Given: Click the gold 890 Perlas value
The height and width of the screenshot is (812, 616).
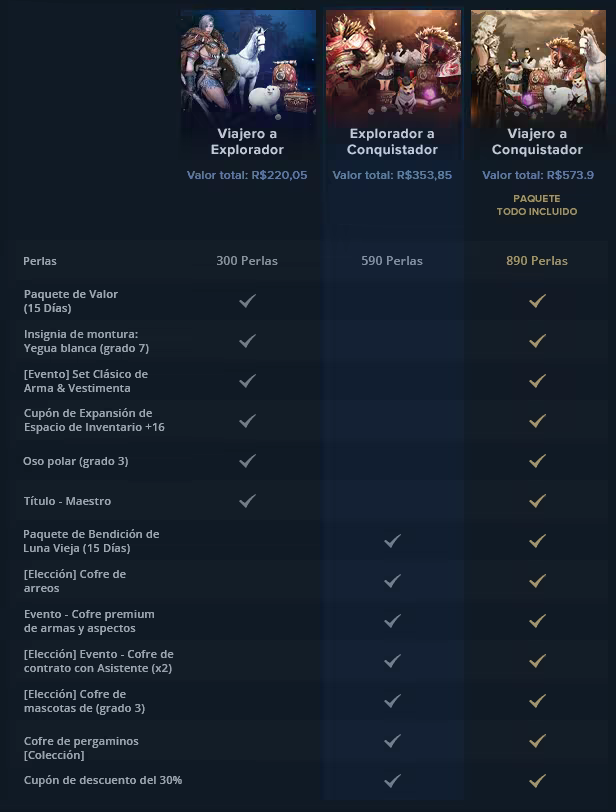Looking at the screenshot, I should 537,261.
